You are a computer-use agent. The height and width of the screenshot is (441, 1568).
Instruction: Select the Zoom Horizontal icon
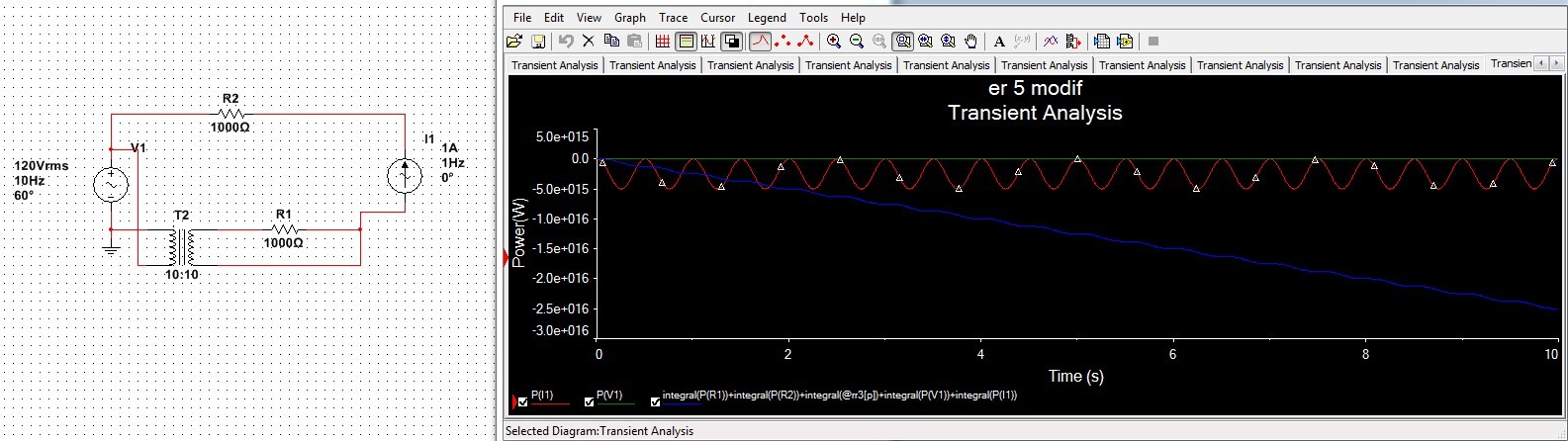point(925,41)
